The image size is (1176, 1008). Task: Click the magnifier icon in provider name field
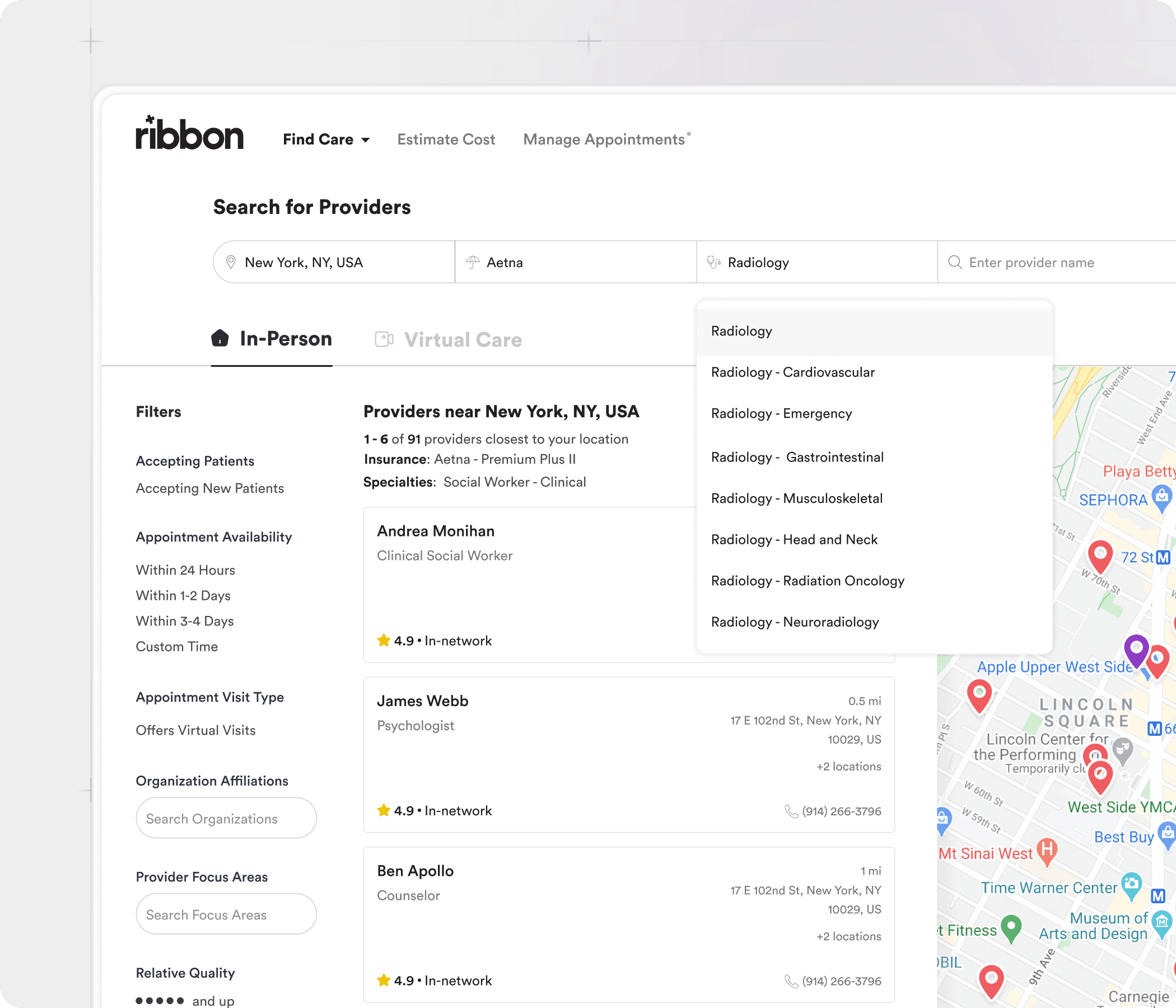pos(955,262)
